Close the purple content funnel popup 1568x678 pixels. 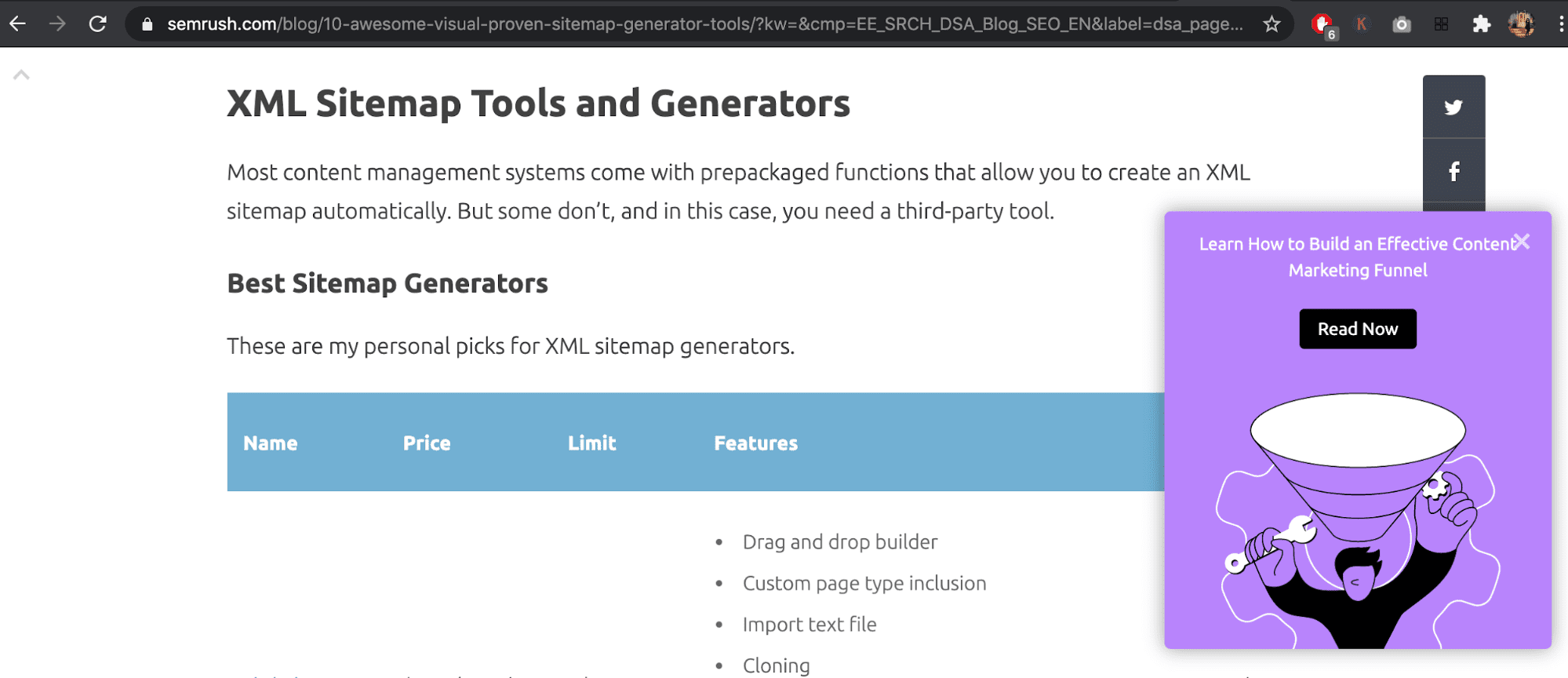pos(1522,242)
